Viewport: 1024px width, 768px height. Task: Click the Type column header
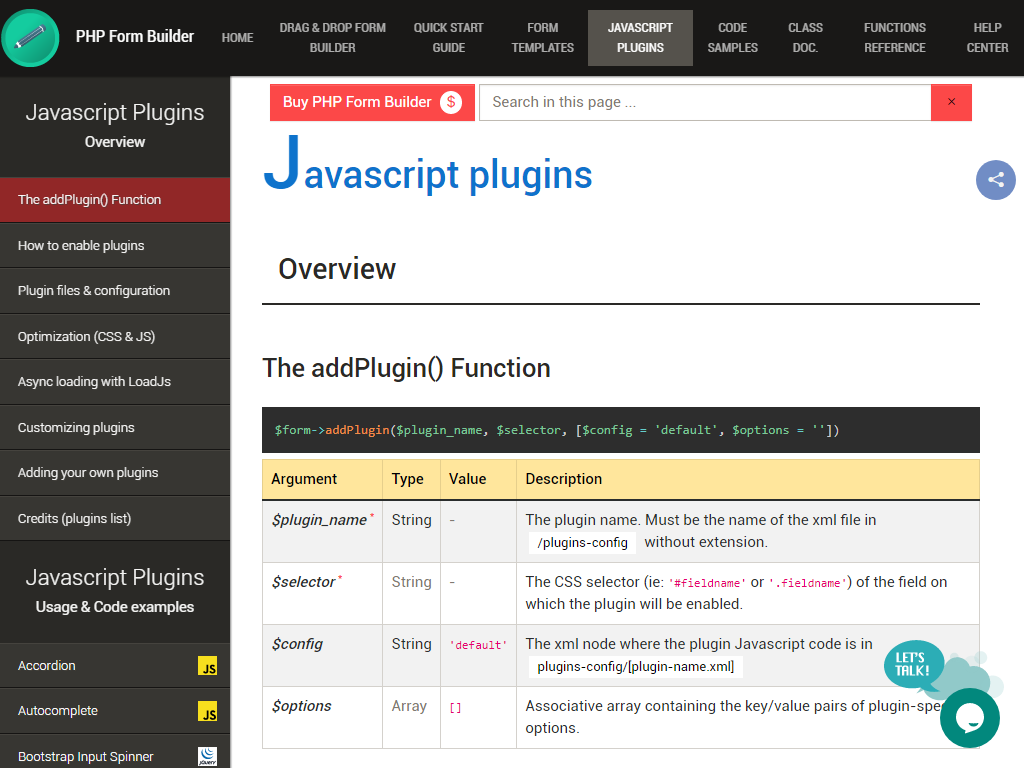411,479
